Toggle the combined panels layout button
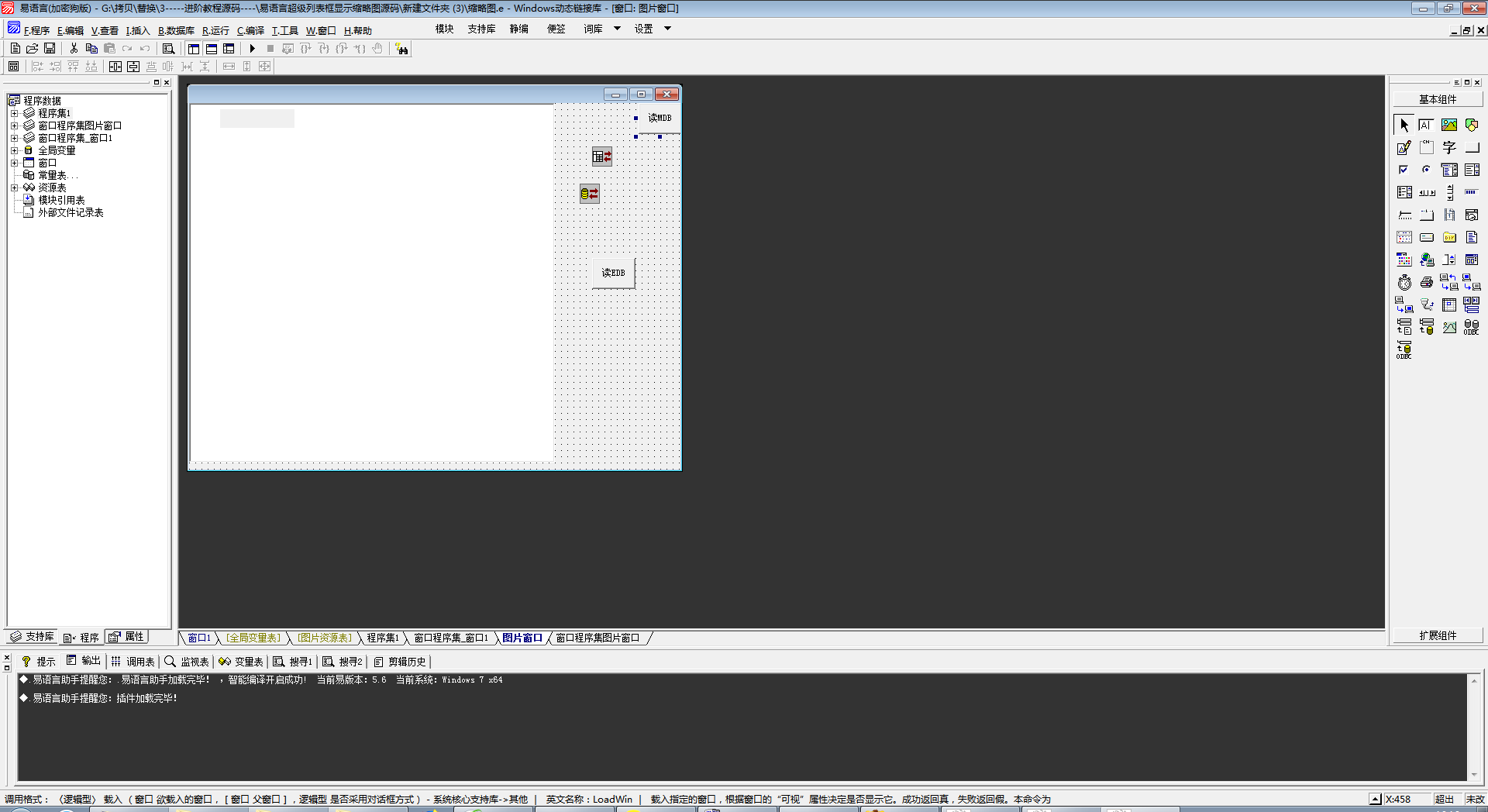The height and width of the screenshot is (812, 1488). click(229, 49)
